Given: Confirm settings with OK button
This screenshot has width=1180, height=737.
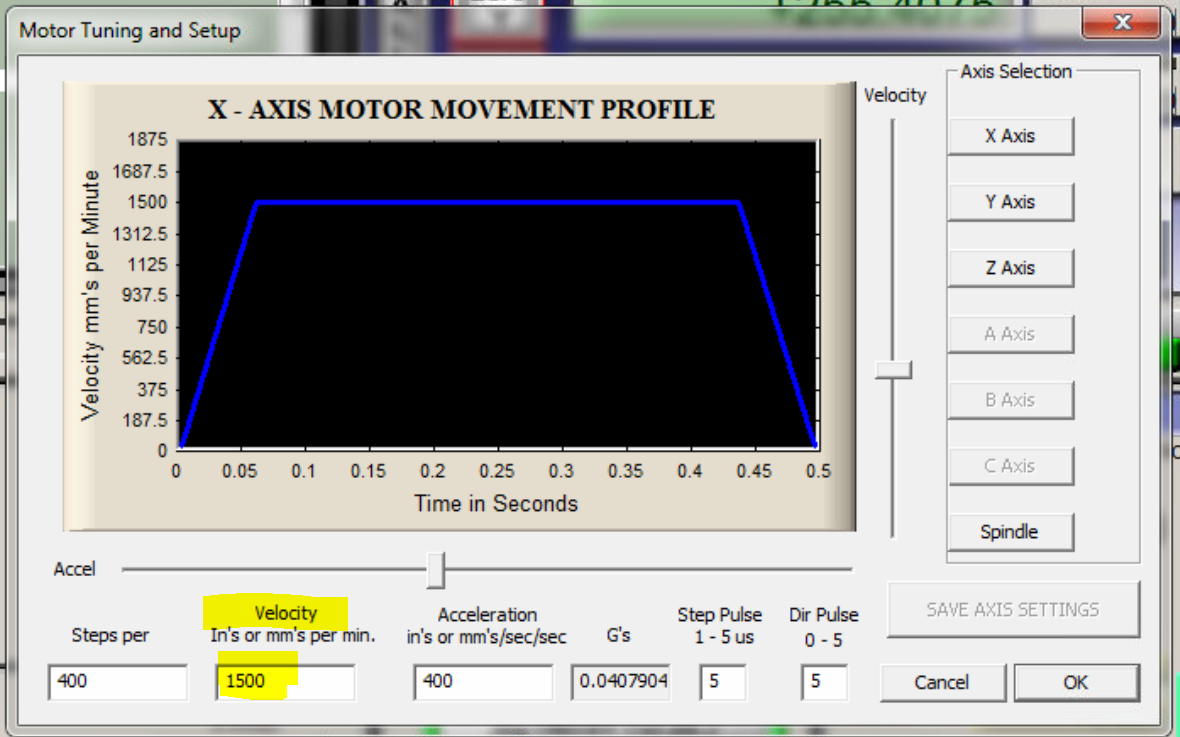Looking at the screenshot, I should (1076, 683).
